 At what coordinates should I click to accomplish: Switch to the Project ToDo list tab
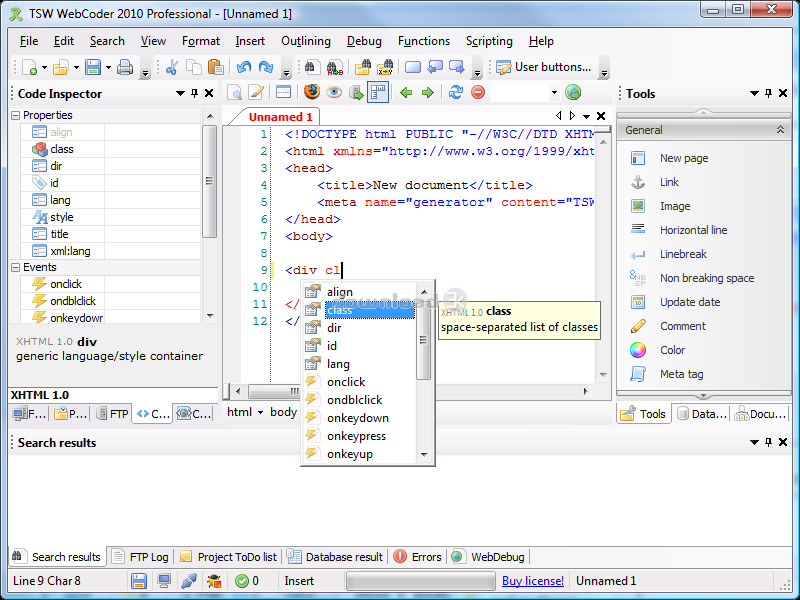229,557
